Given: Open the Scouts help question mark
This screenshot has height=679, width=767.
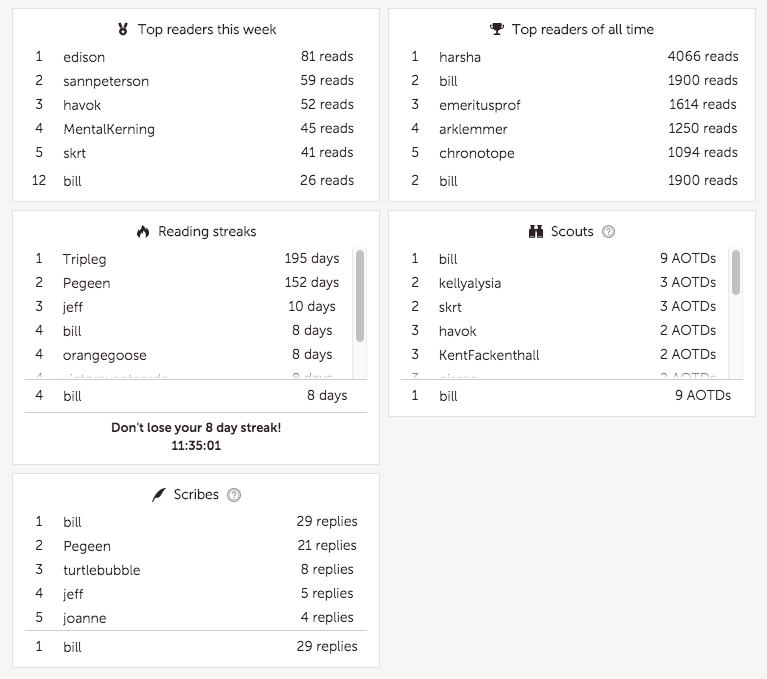Looking at the screenshot, I should coord(608,231).
